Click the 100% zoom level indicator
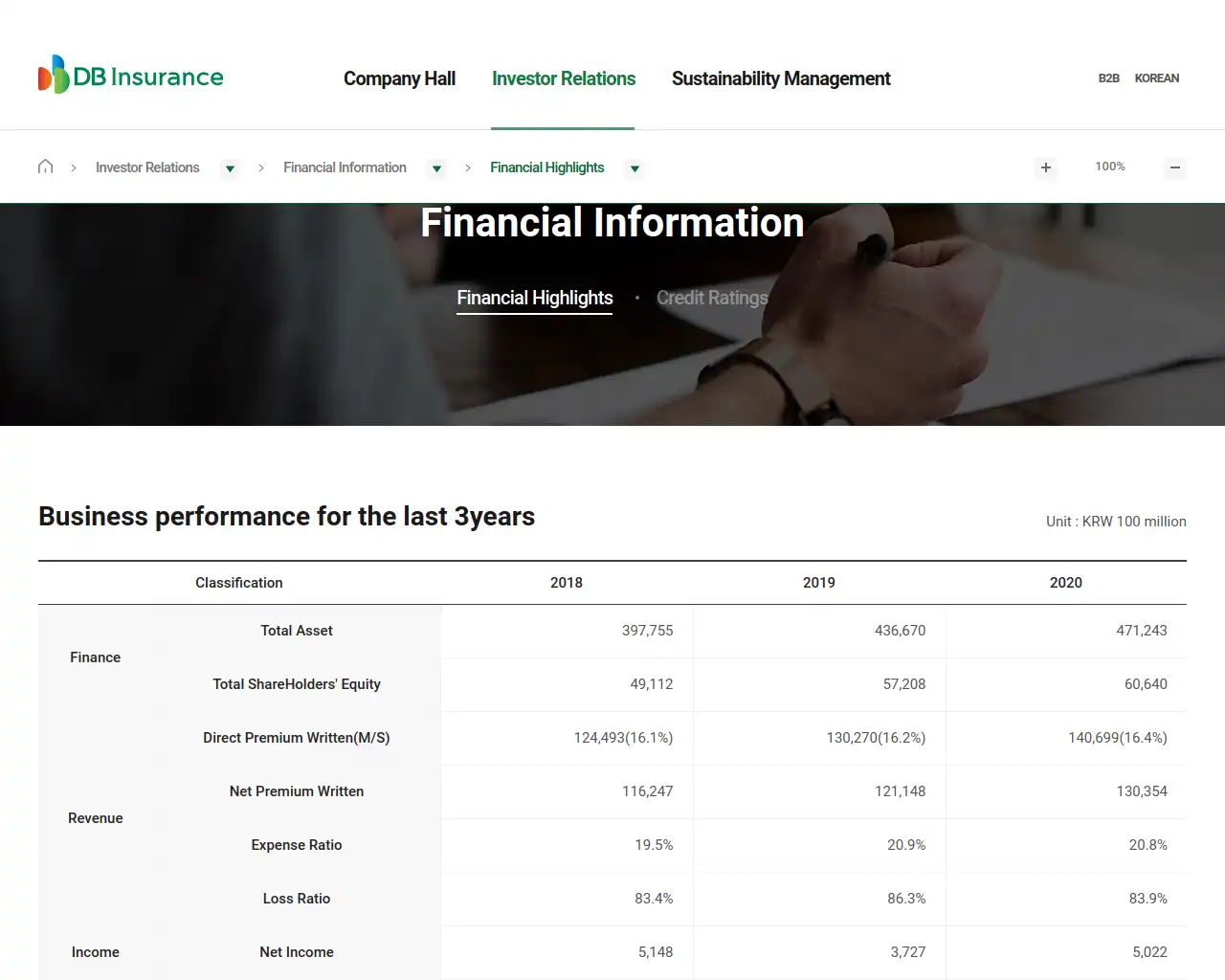1225x980 pixels. (x=1109, y=166)
